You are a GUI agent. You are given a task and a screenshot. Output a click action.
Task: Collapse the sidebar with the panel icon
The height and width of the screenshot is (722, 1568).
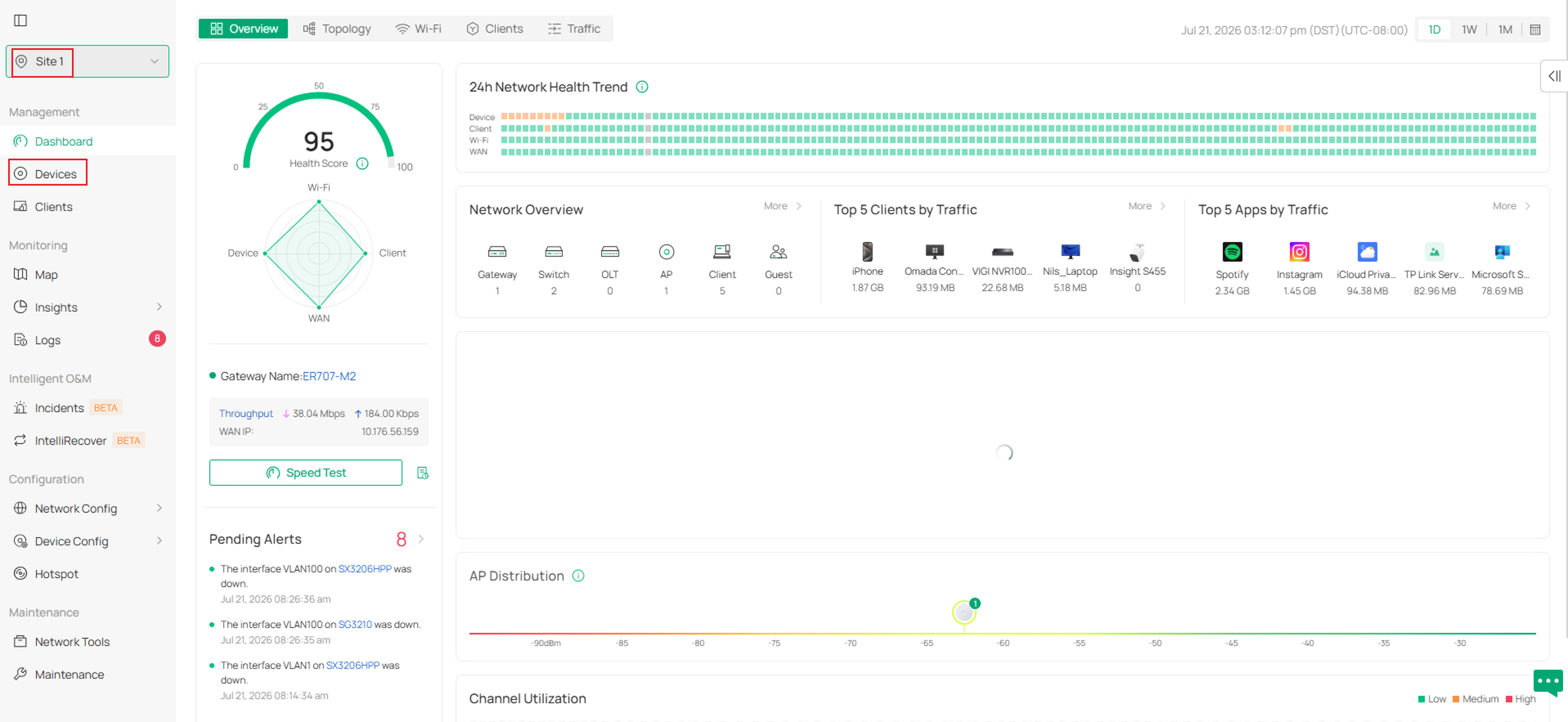coord(20,20)
